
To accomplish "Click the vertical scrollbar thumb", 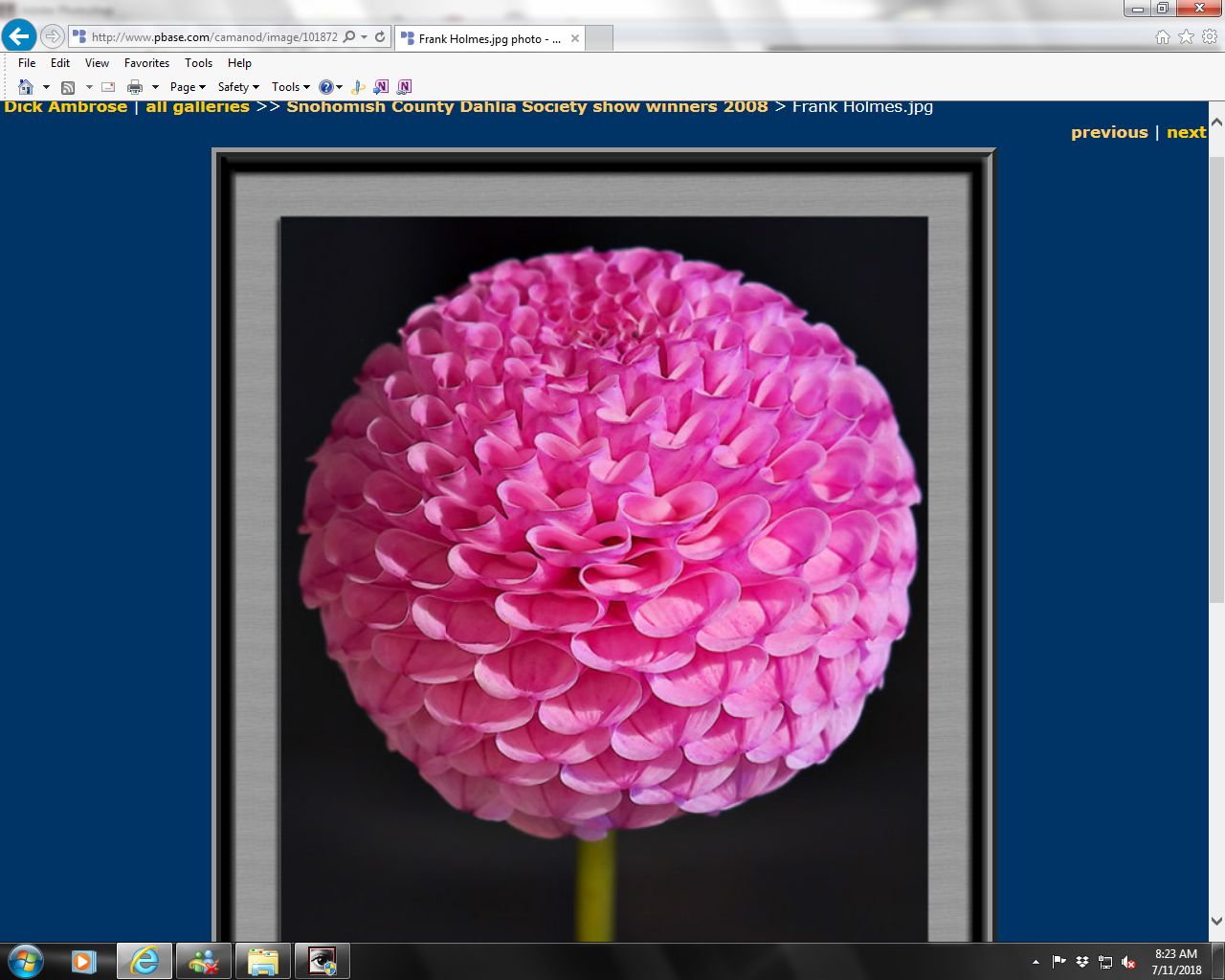I will pyautogui.click(x=1216, y=379).
